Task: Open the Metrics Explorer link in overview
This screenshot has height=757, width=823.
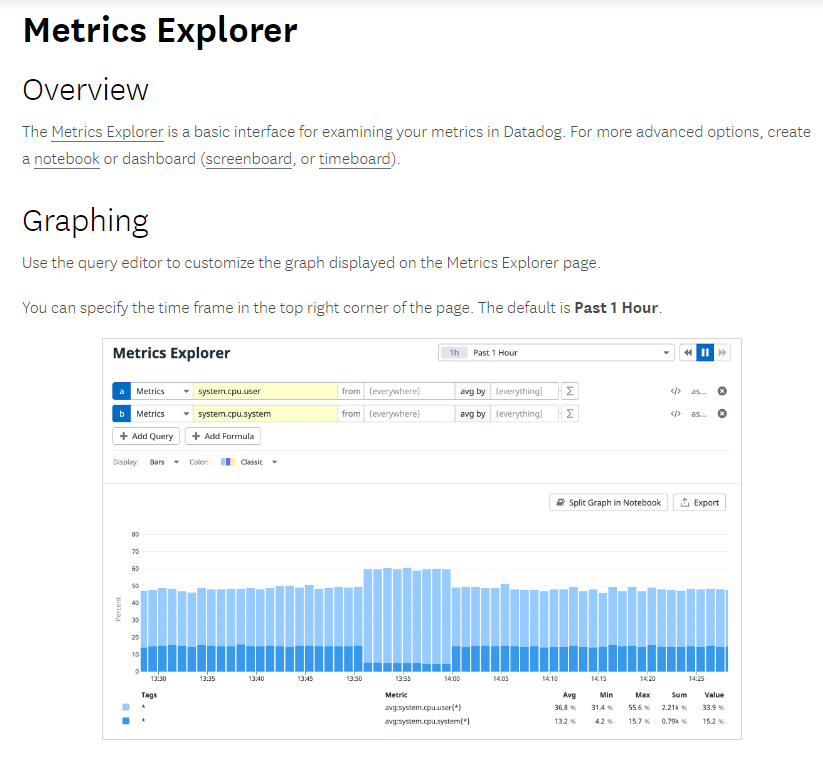Action: (108, 132)
